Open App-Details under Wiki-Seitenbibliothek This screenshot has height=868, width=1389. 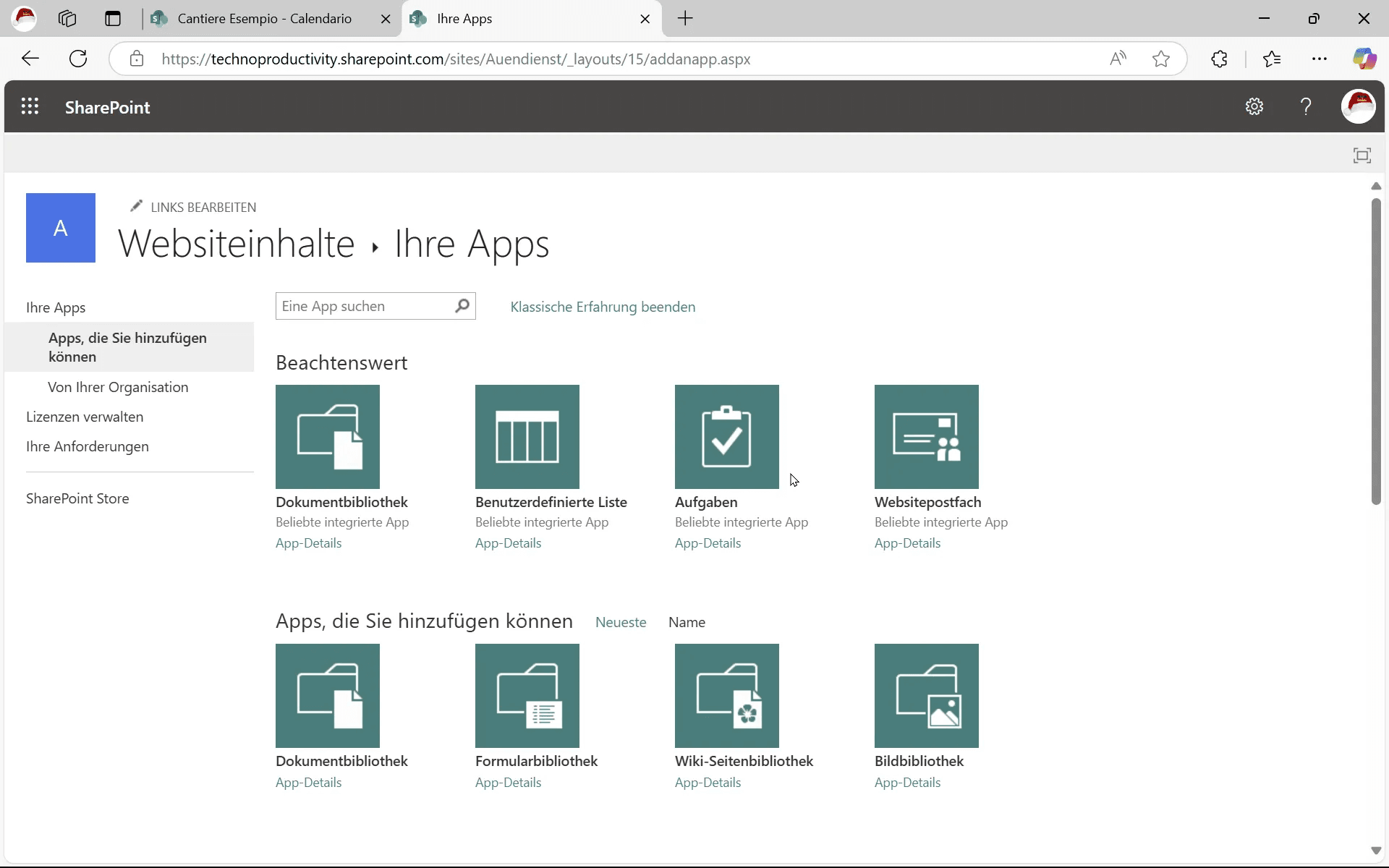coord(708,783)
